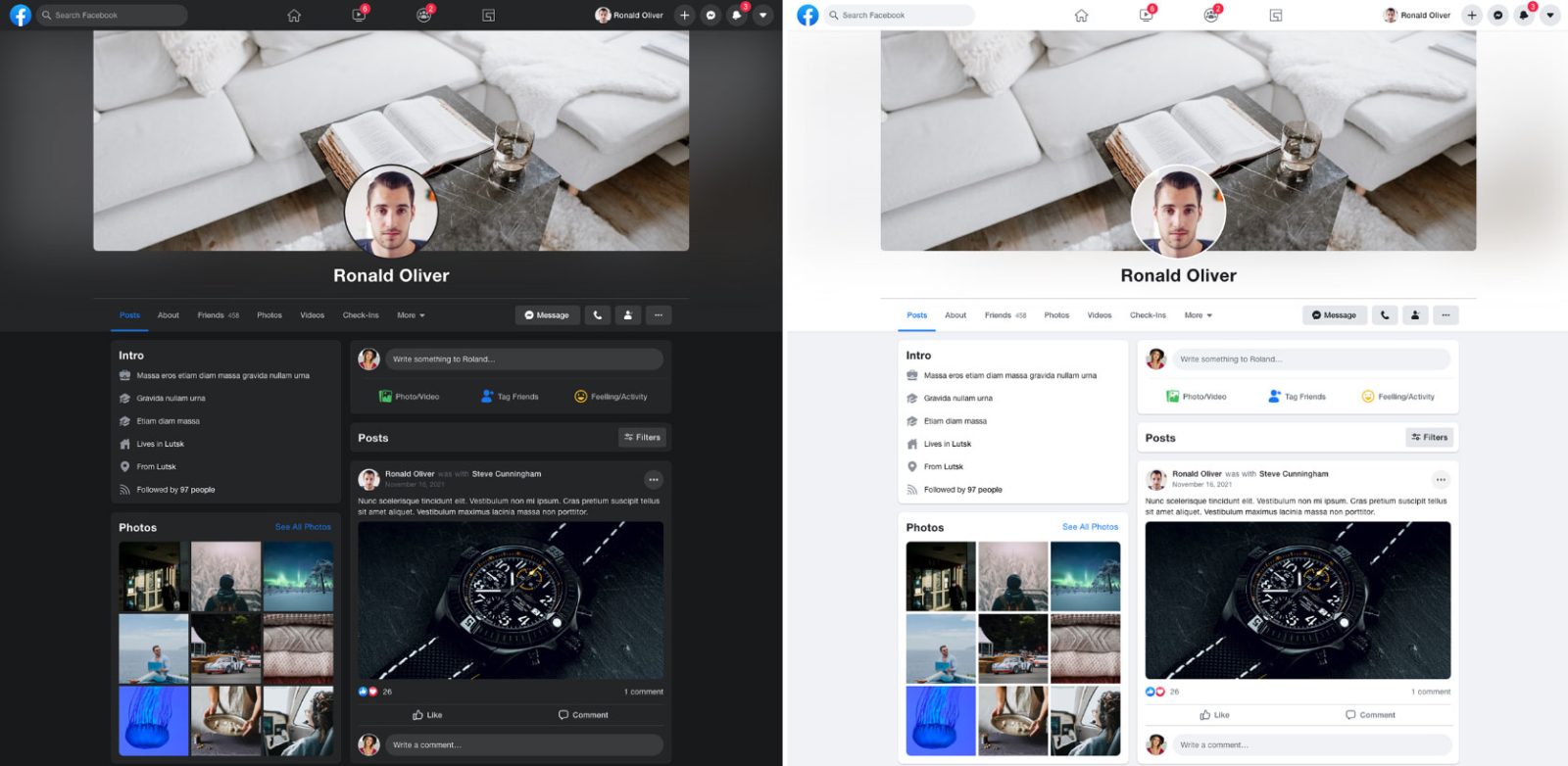1568x766 pixels.
Task: Choose Feeling/Activity in dark theme composer
Action: (x=611, y=397)
